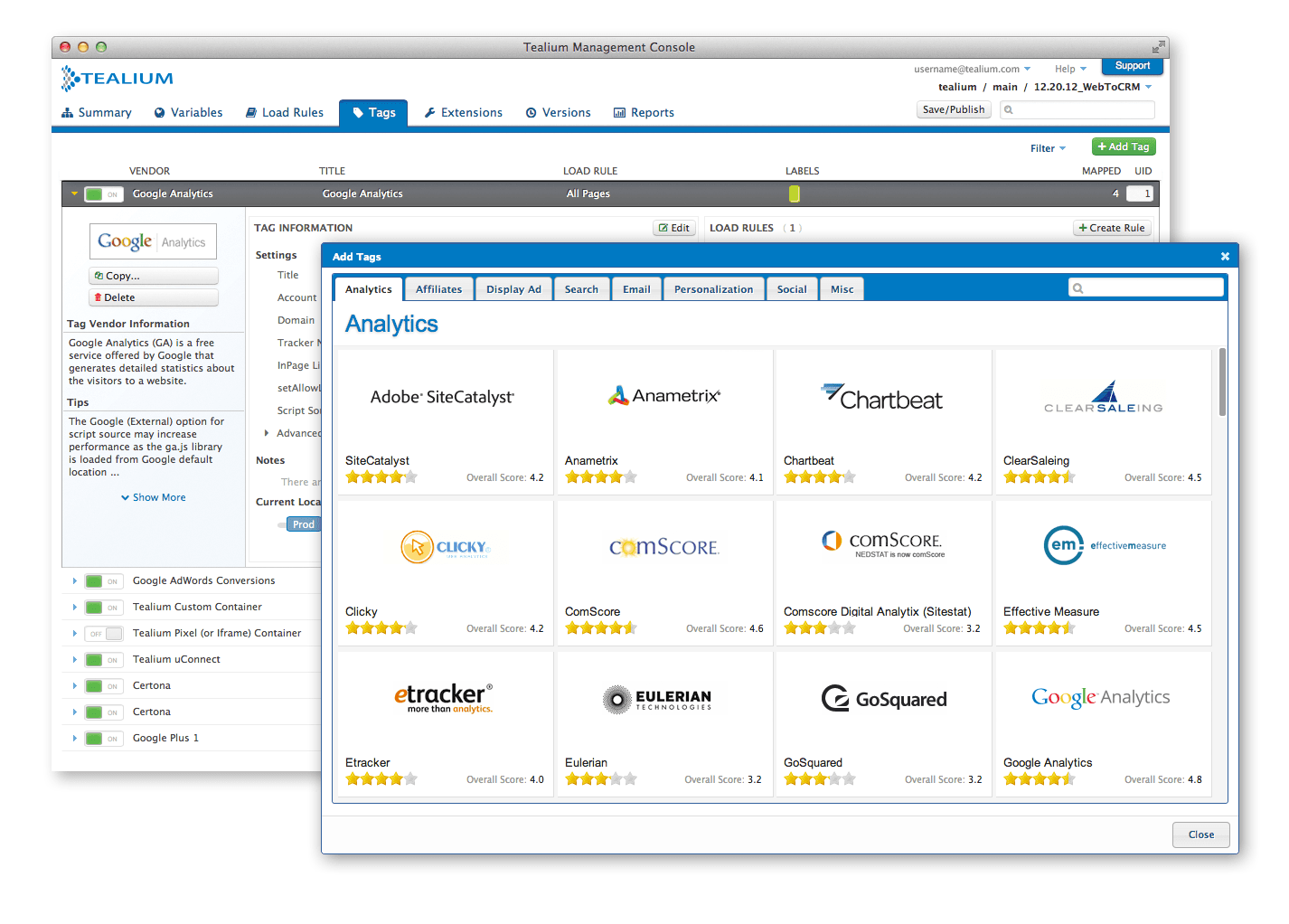
Task: Expand Tealium Custom Container row
Action: point(74,608)
